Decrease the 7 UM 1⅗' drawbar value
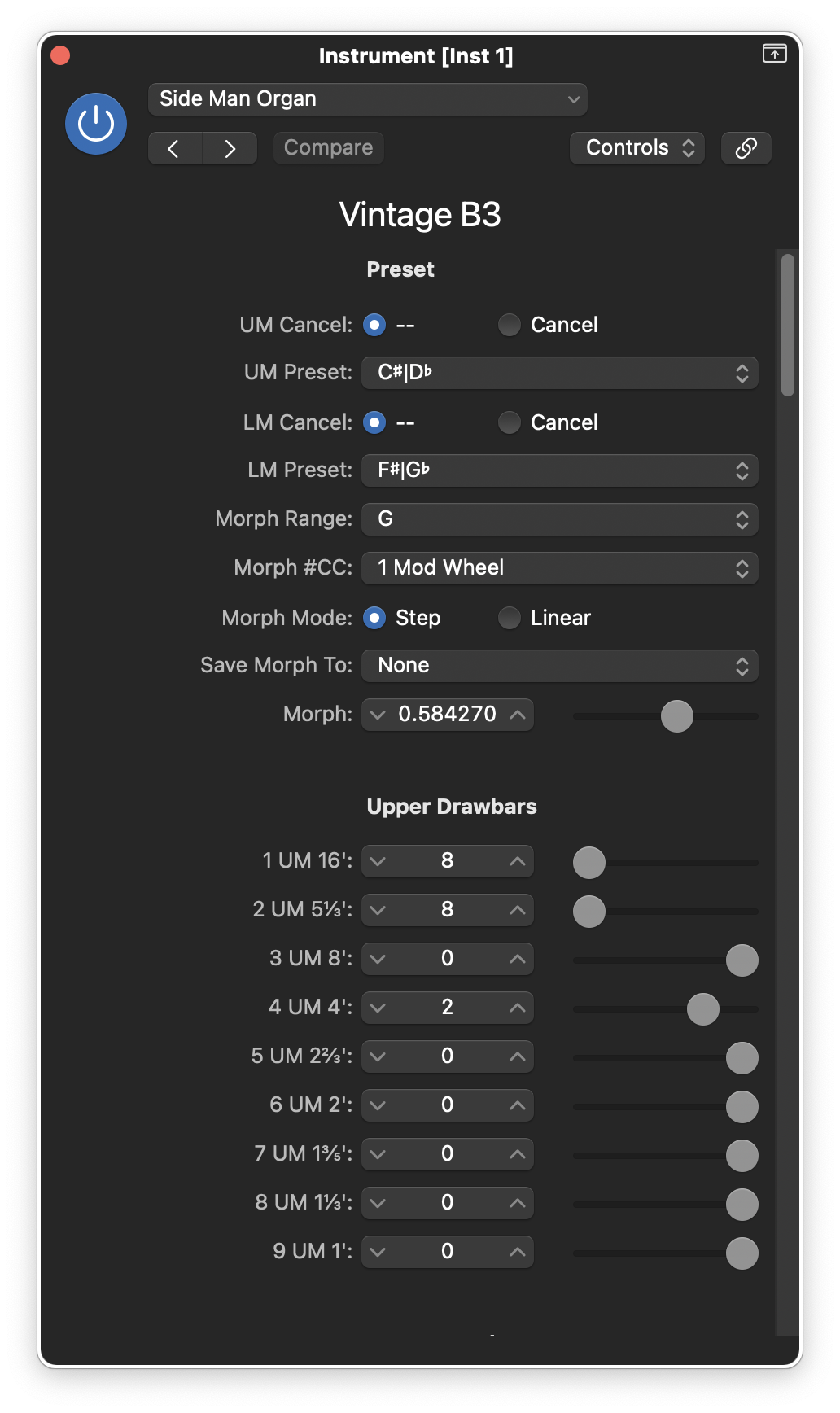 pos(378,1154)
